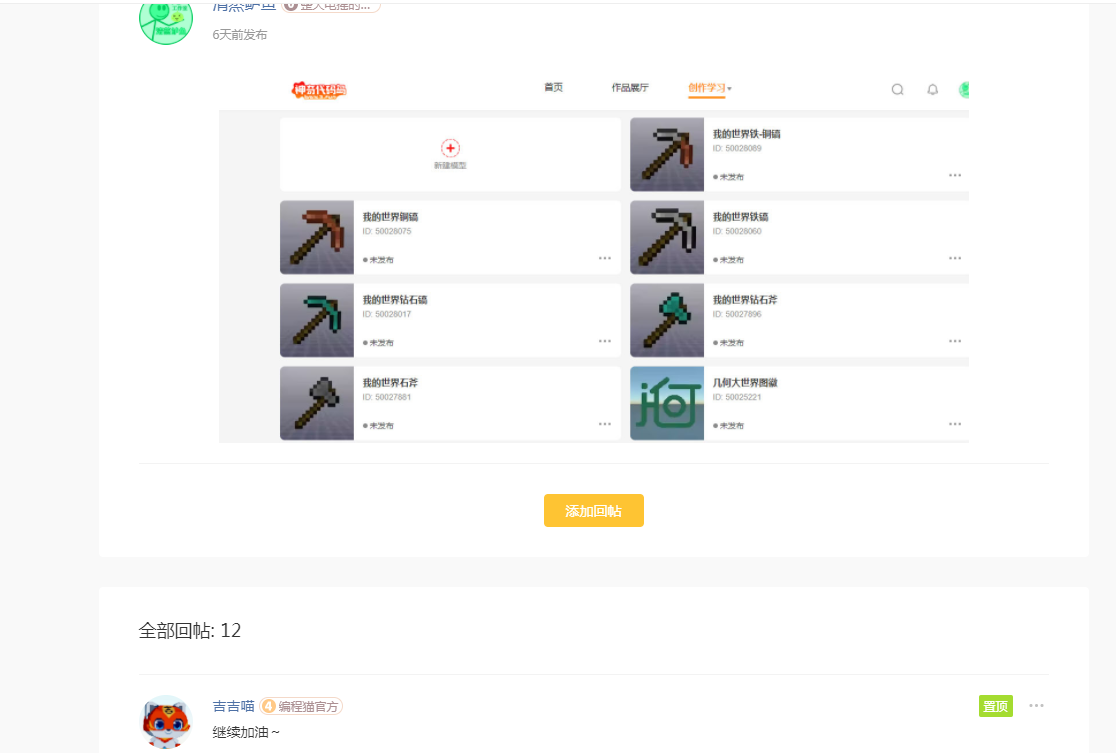Screen dimensions: 1116x754
Task: Click the 神奇代码岛 logo in the posted screenshot
Action: point(319,90)
